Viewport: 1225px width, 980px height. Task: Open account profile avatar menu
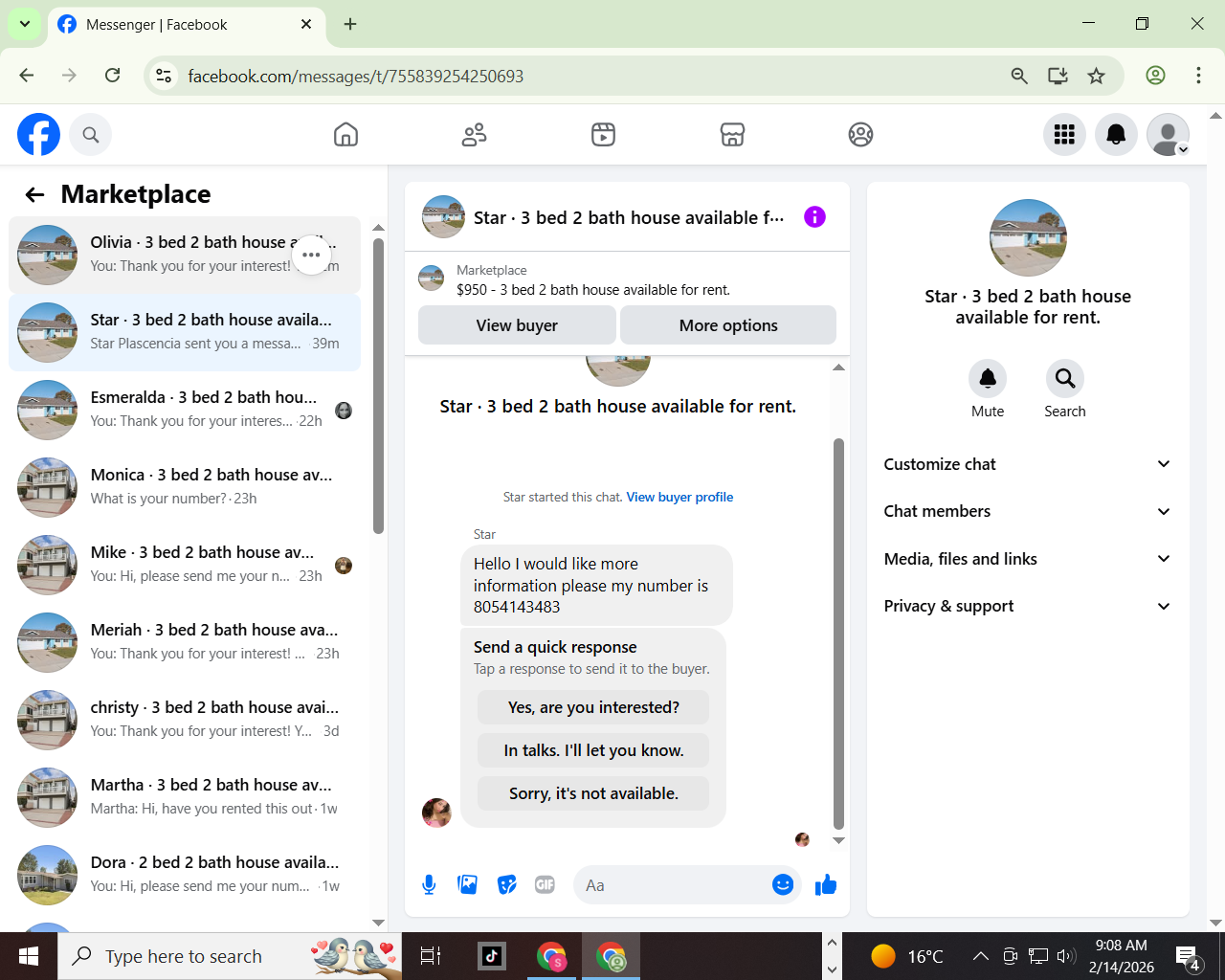point(1168,135)
